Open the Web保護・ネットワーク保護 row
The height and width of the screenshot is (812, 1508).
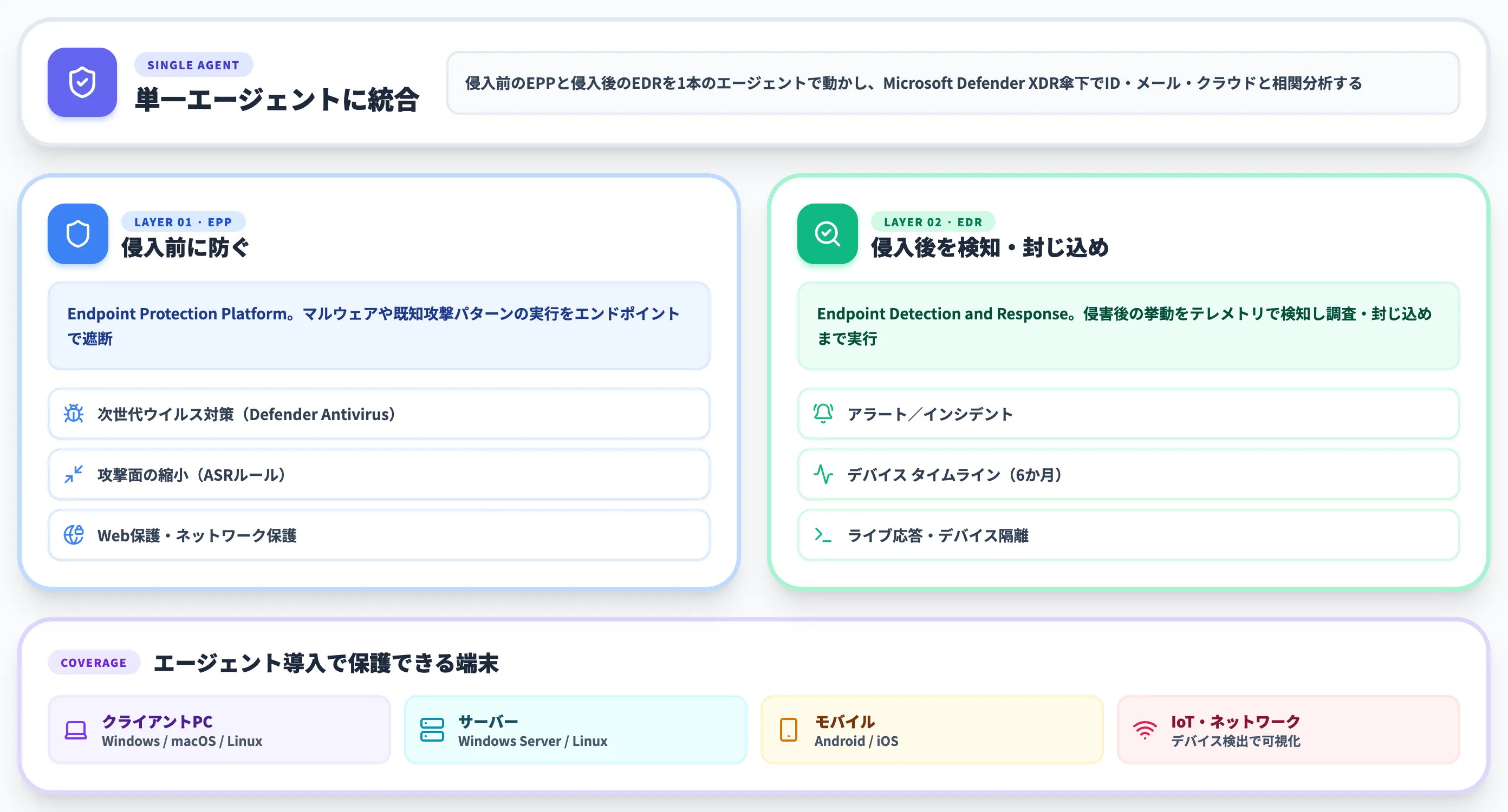(379, 535)
